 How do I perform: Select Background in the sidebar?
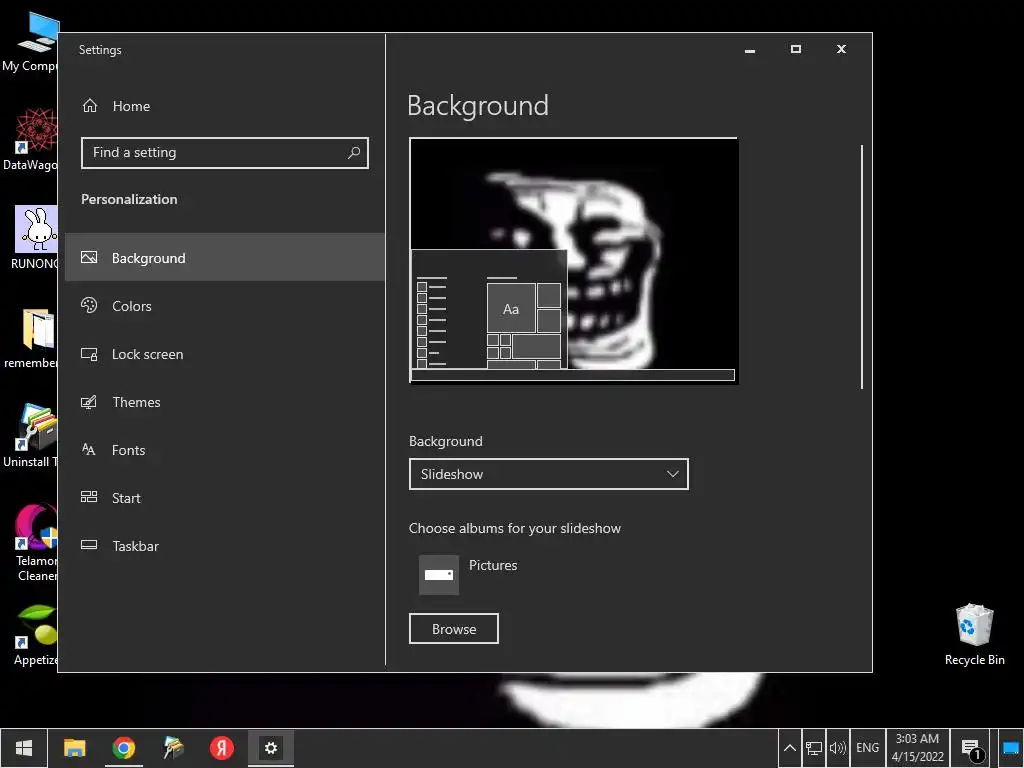click(x=225, y=257)
